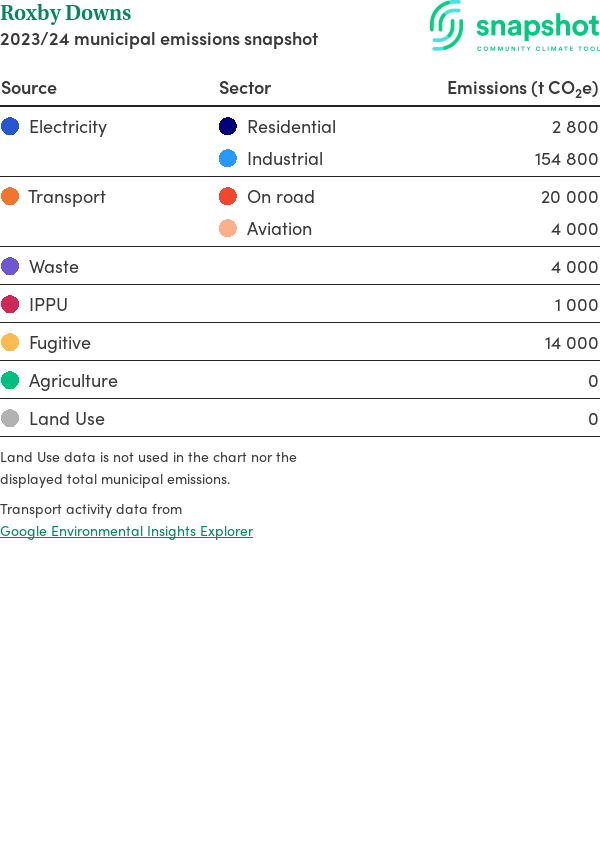Click the red On road sector dot
Screen dimensions: 600x850
coord(228,197)
